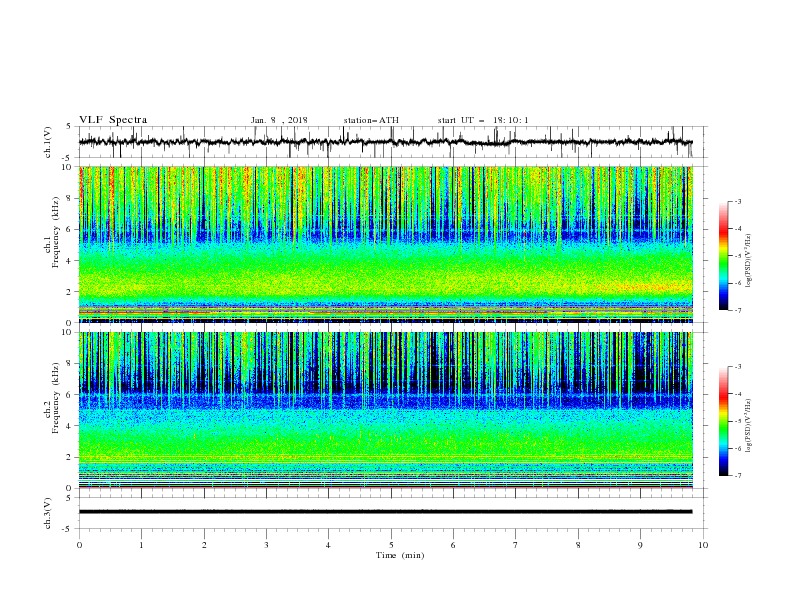Click the log(PSD) label beside ch.2 color bar
792x612 pixels.
pos(749,426)
